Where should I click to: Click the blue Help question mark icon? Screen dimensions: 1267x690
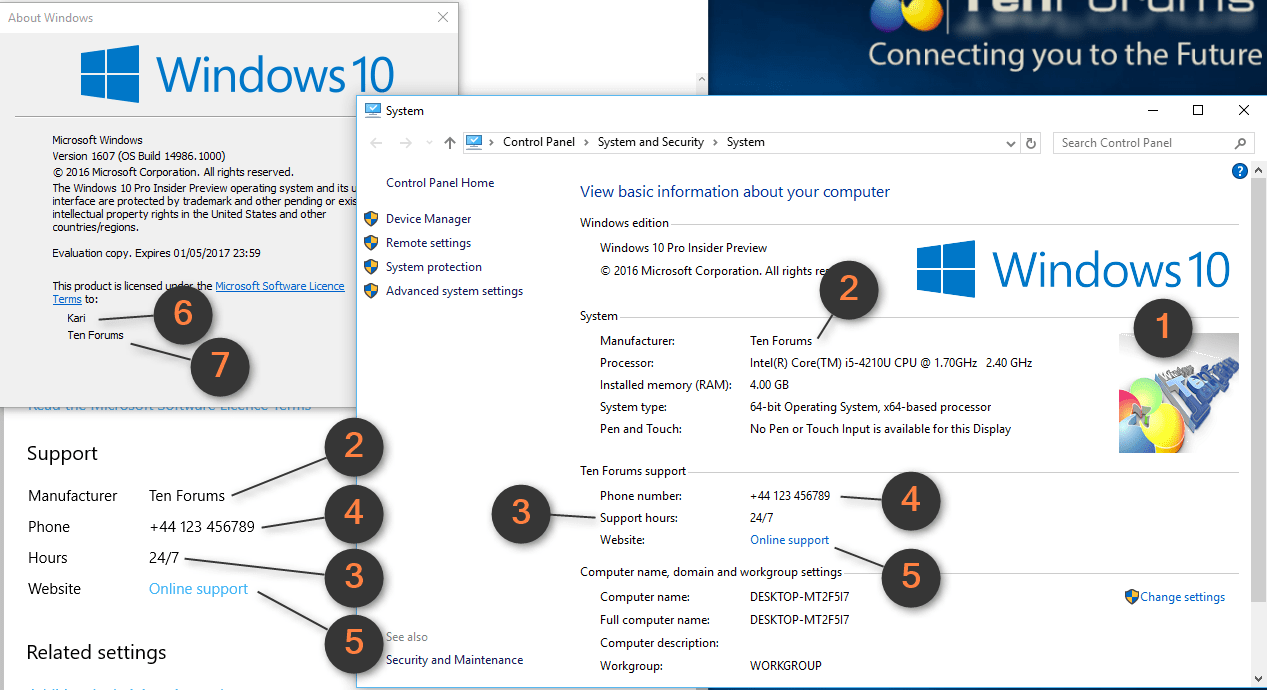pyautogui.click(x=1239, y=170)
